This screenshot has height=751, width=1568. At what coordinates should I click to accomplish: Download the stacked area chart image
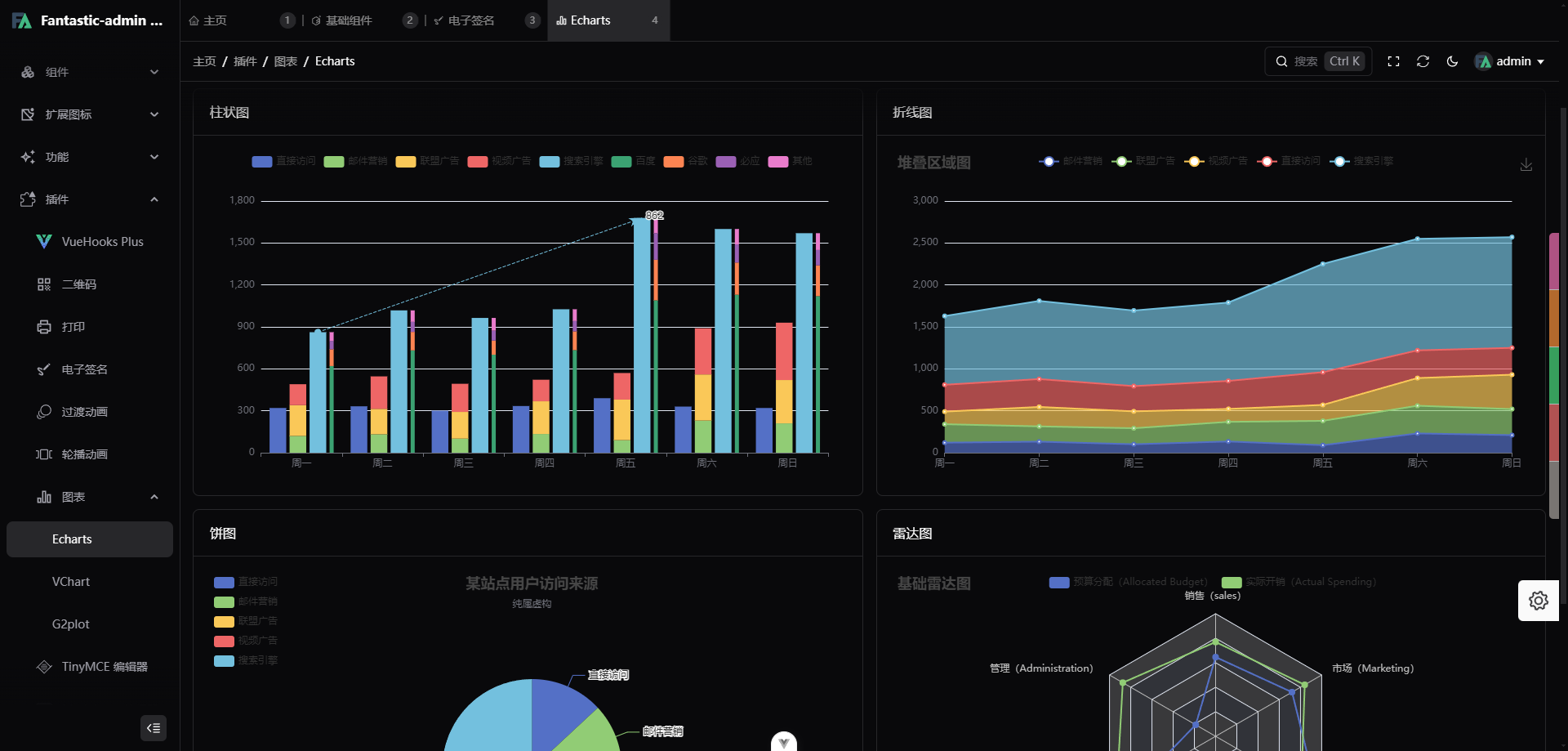coord(1526,165)
